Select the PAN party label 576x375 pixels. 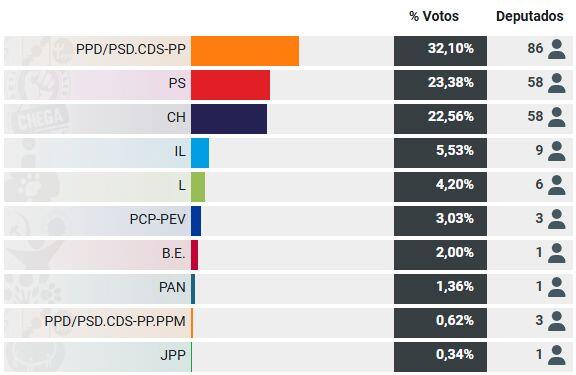pyautogui.click(x=172, y=287)
